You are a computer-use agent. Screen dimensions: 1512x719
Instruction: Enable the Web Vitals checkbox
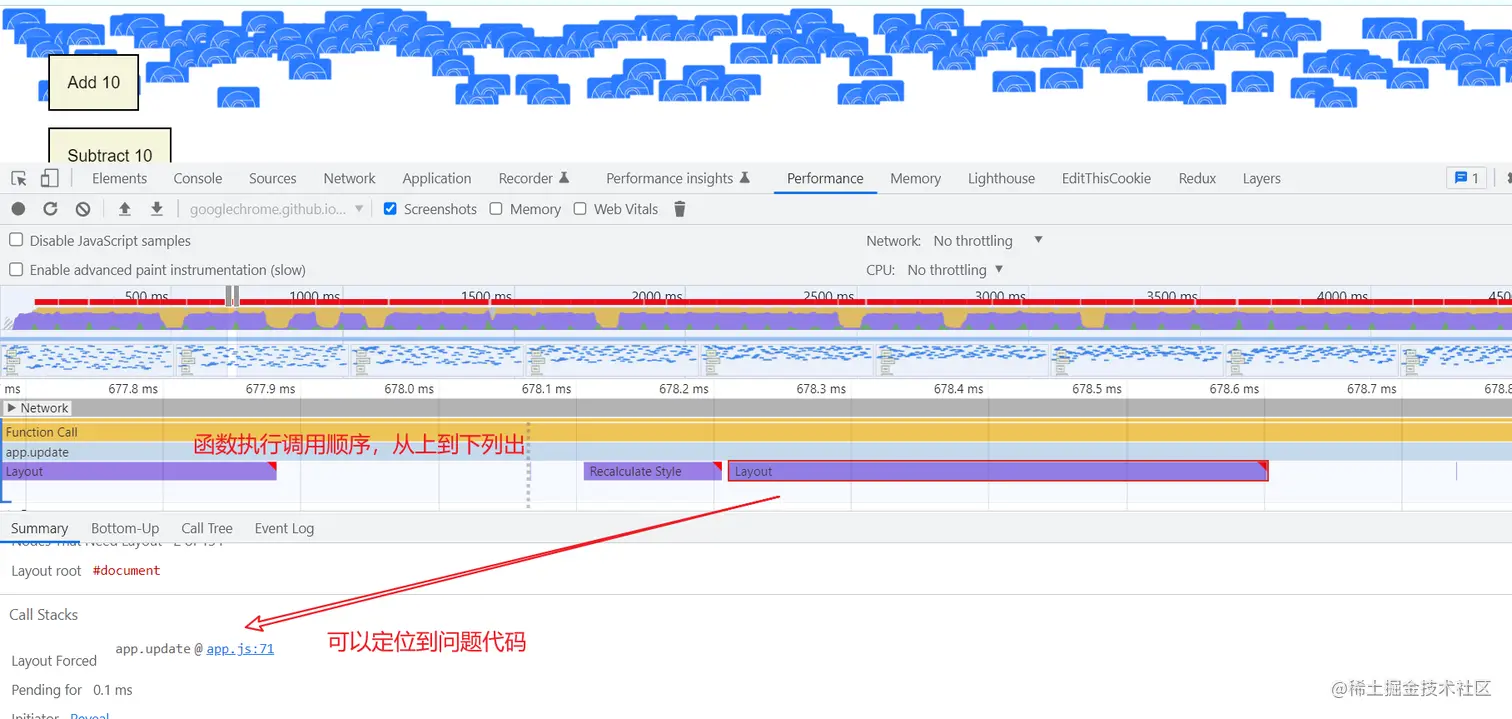click(580, 209)
